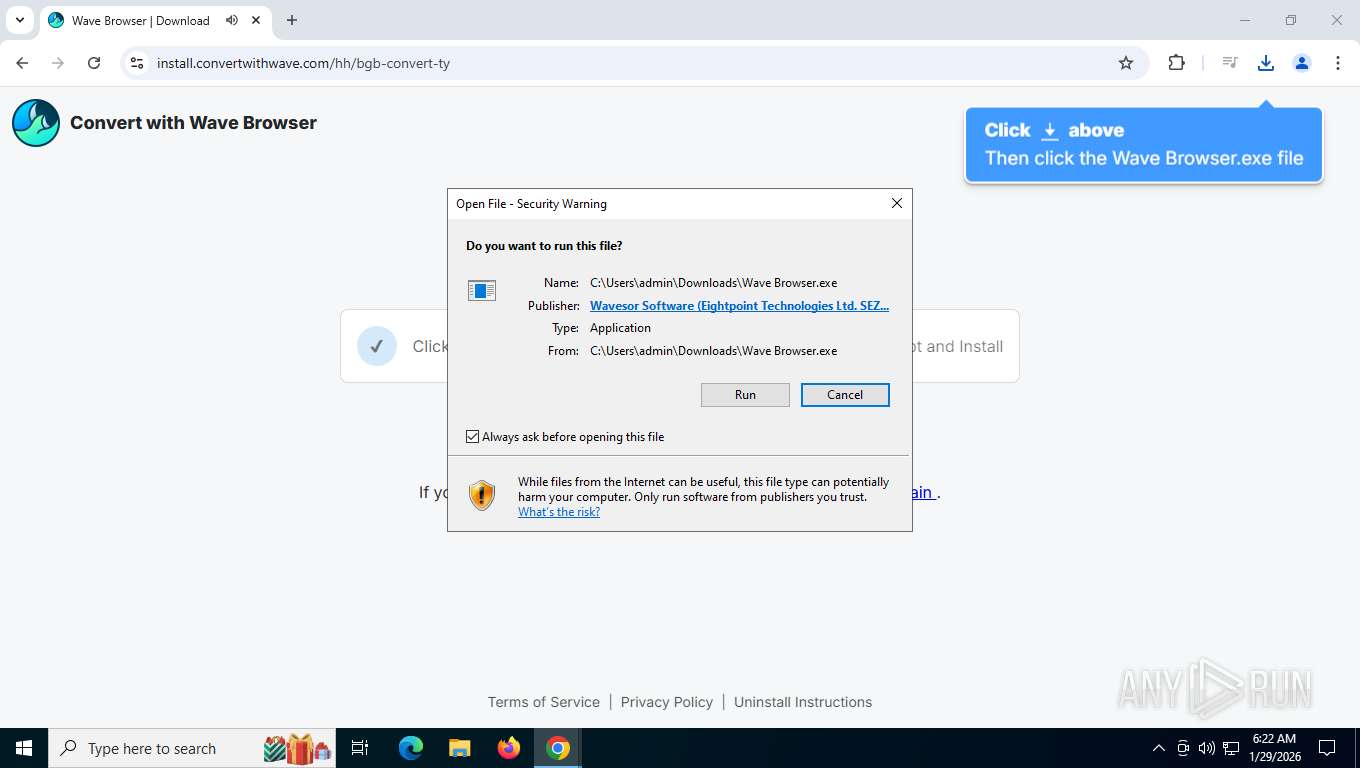
Task: Mute the Wave Browser tab audio
Action: click(x=232, y=20)
